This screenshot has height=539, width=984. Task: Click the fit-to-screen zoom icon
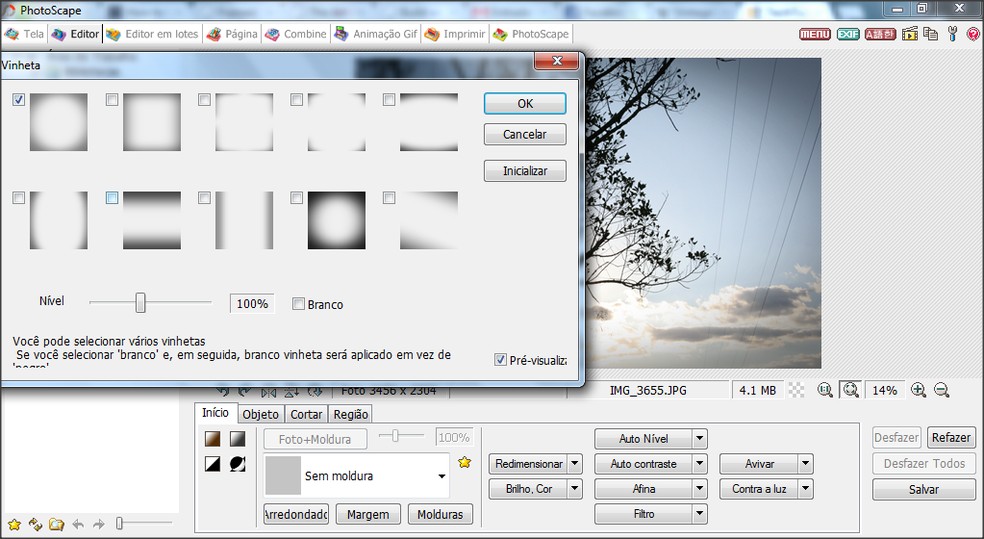(851, 390)
